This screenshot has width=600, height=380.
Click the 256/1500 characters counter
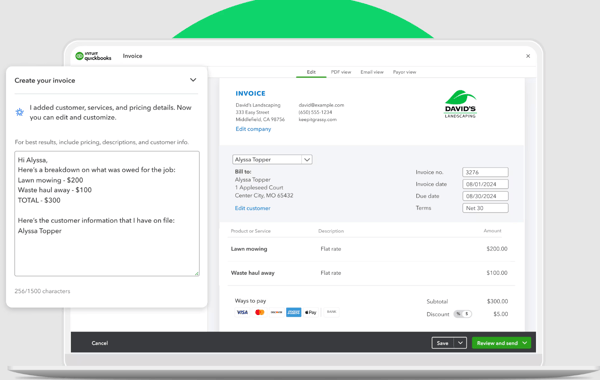click(42, 291)
